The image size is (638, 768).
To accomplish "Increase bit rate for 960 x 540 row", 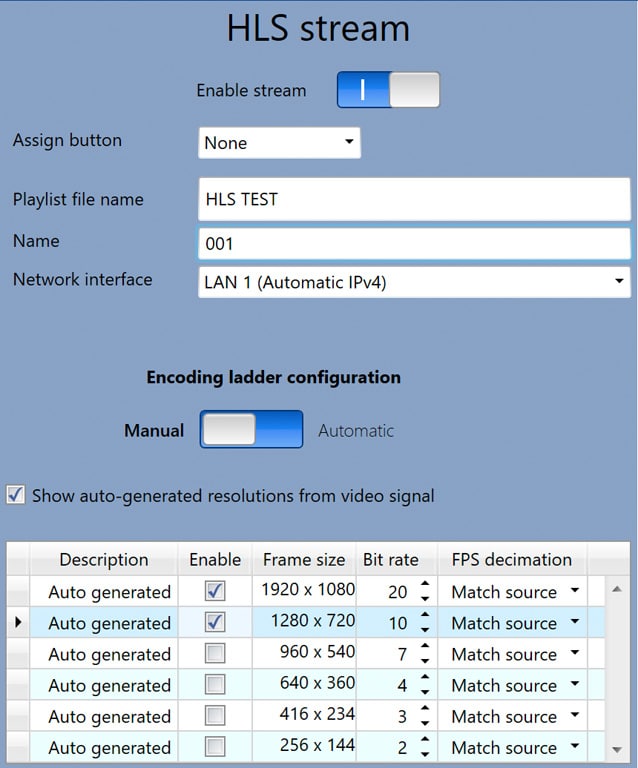I will coord(425,647).
